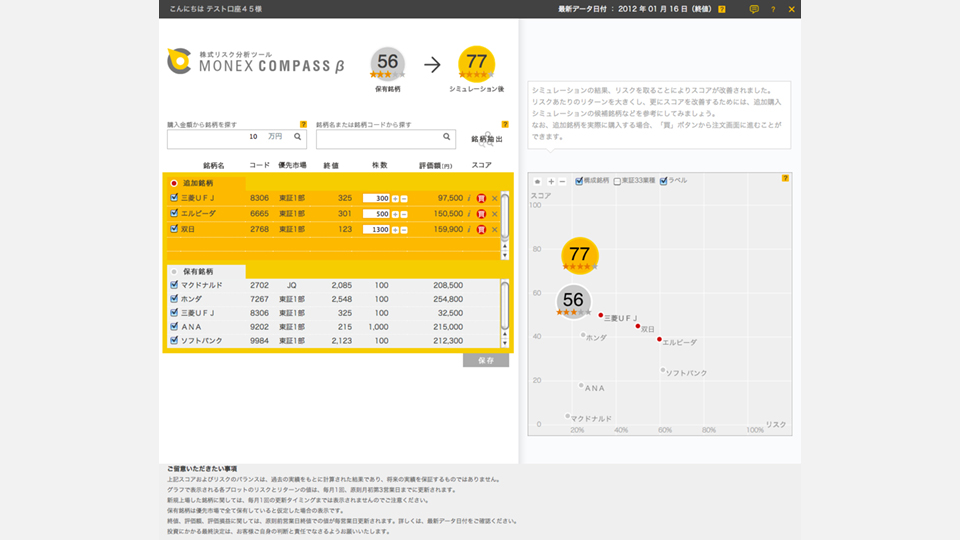Remove エルピーダ from added stocks
This screenshot has width=960, height=540.
(495, 214)
